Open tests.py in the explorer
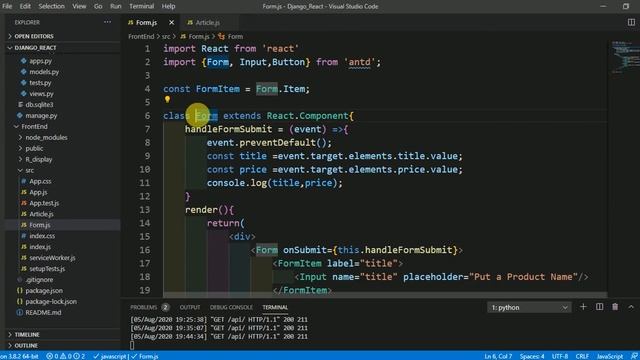640x360 pixels. click(40, 83)
